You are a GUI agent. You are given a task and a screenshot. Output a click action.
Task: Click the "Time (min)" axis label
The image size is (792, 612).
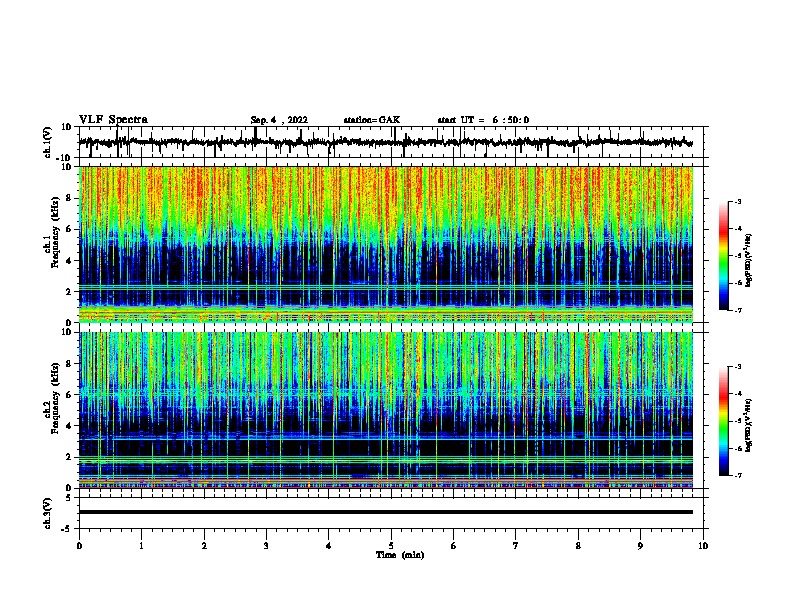click(400, 555)
